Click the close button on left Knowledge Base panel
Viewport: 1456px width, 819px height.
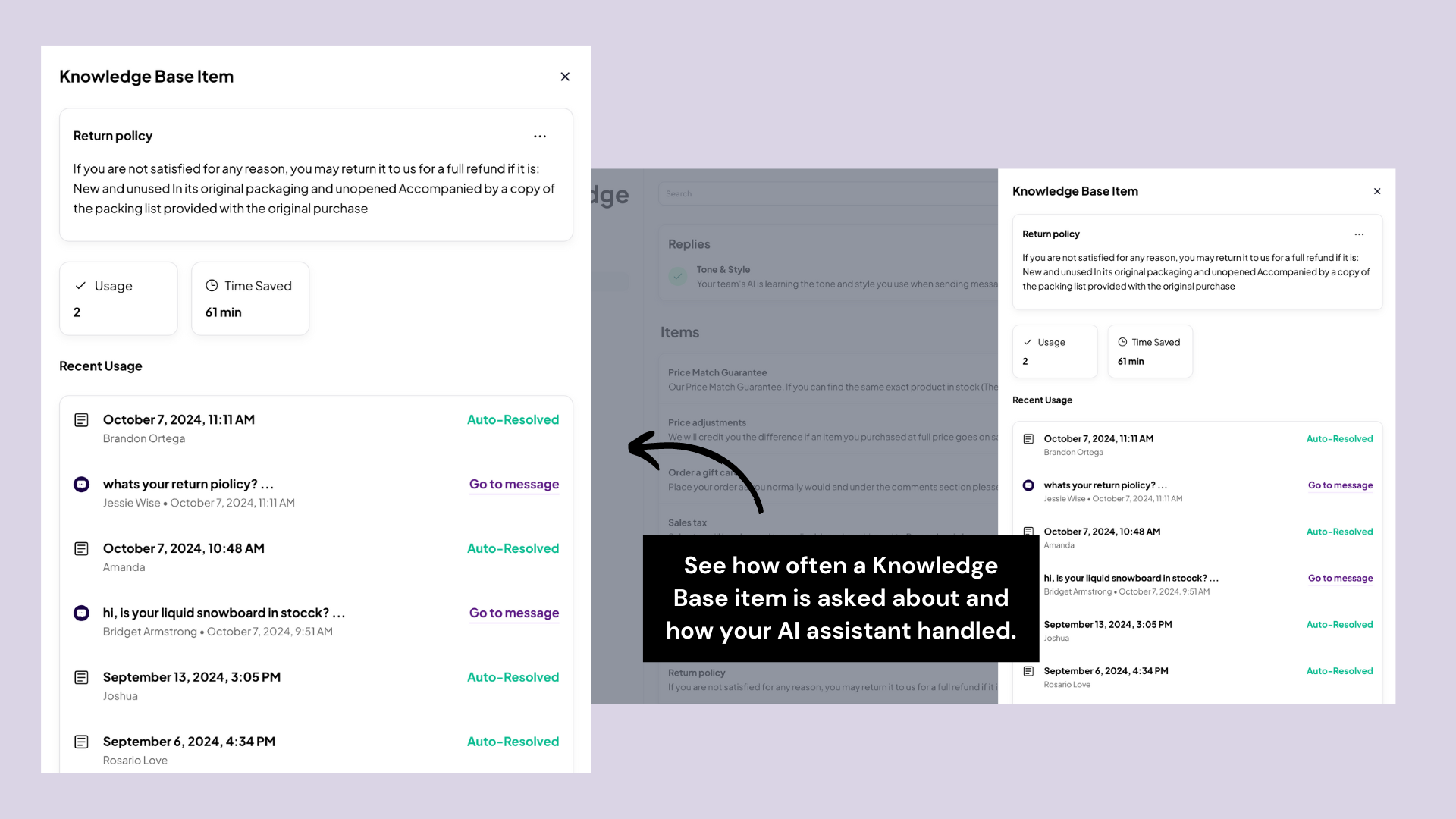pos(565,76)
